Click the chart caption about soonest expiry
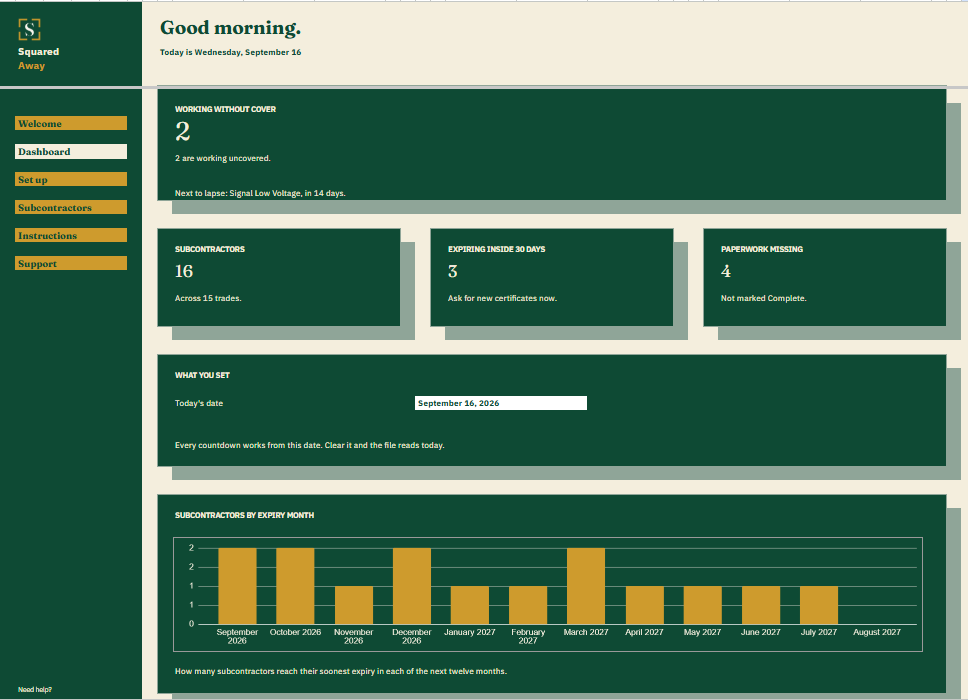The image size is (968, 700). (341, 671)
